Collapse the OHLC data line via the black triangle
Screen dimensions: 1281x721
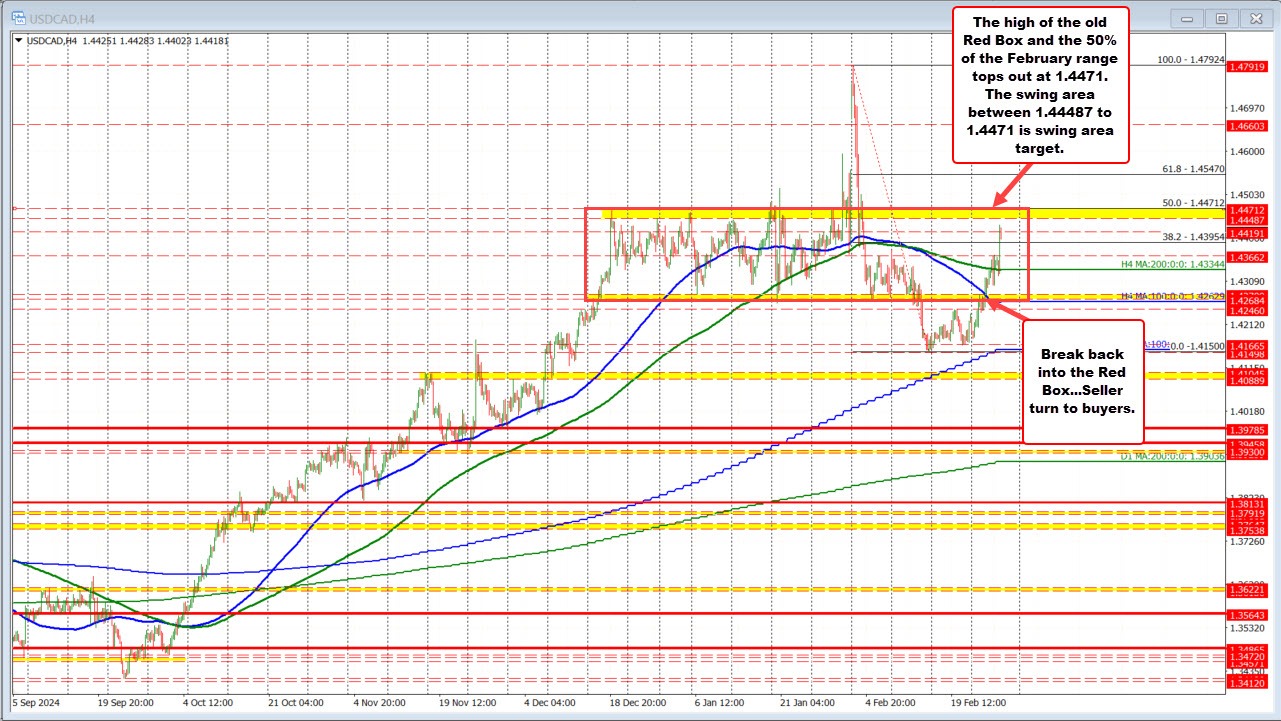[x=18, y=40]
